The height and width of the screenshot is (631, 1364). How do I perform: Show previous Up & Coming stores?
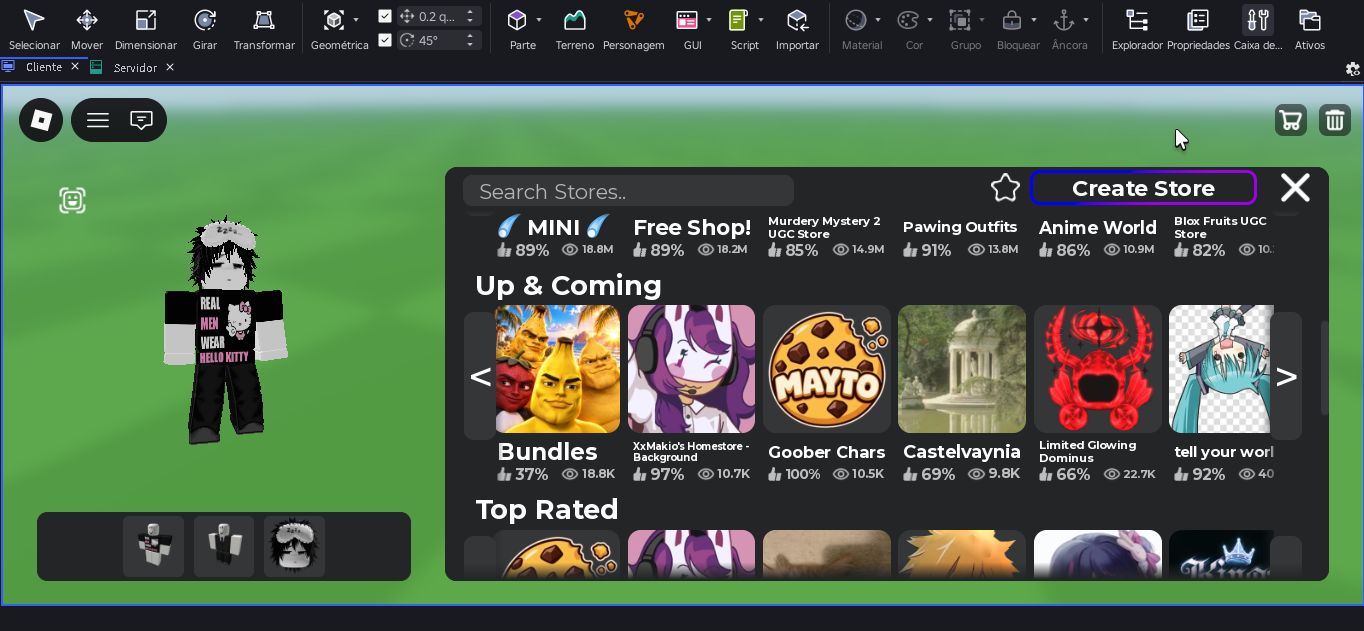click(480, 376)
